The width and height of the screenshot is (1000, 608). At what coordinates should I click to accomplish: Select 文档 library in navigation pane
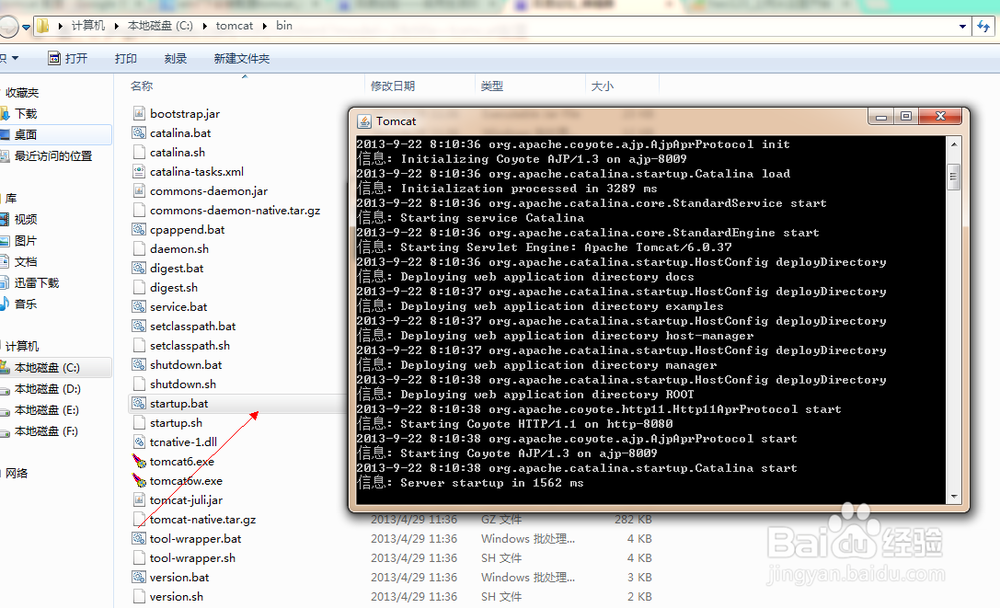[26, 262]
